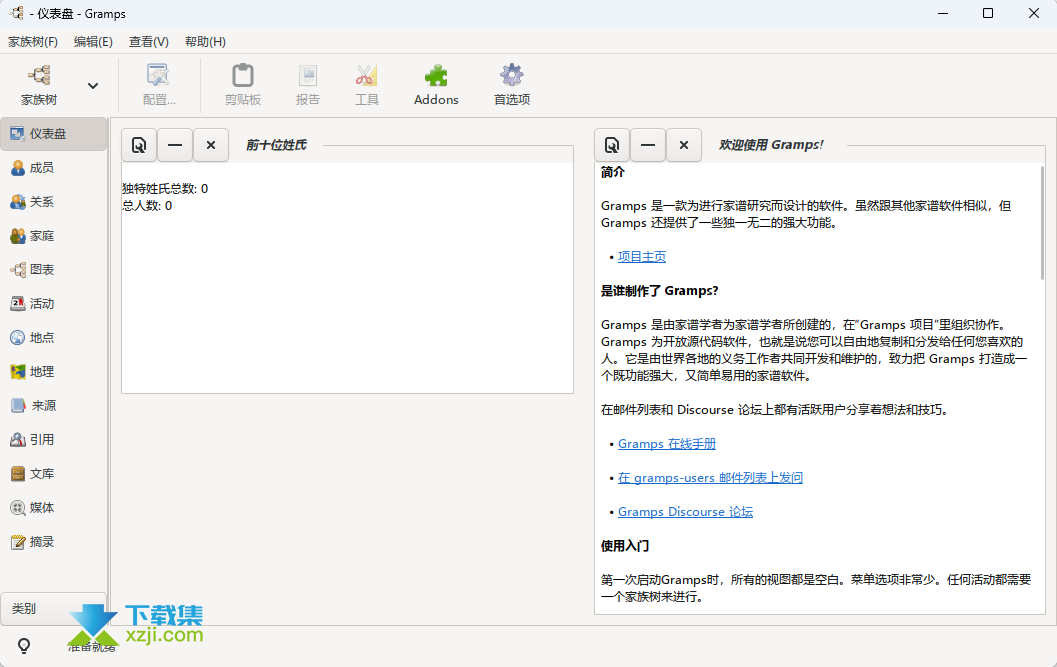Screen dimensions: 1057x667
Task: Open the gramps-users 邮件列表 link
Action: 711,477
